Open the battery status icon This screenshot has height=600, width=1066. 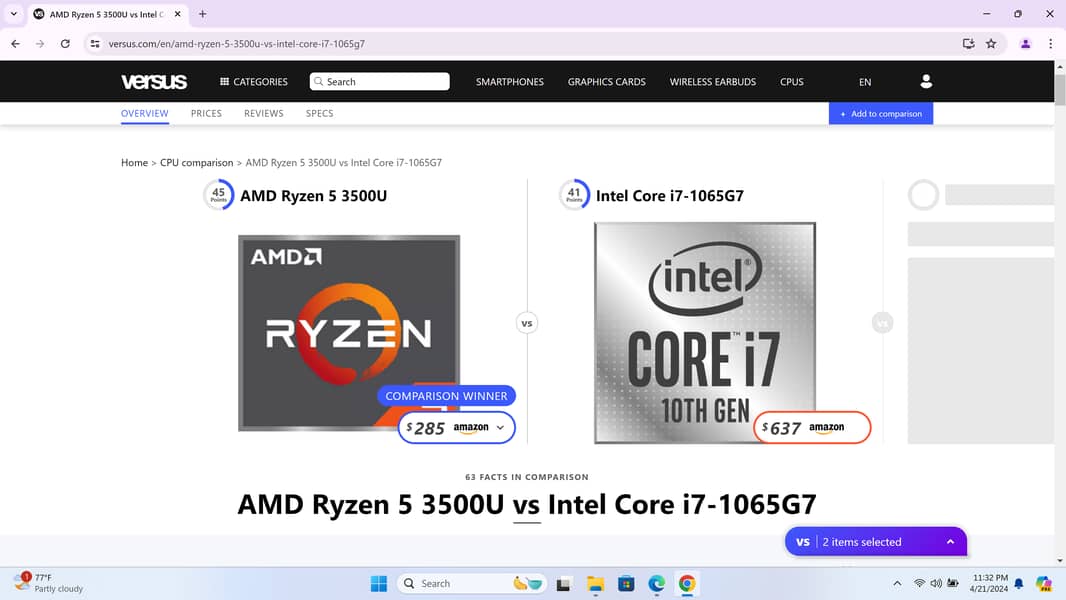coord(953,583)
